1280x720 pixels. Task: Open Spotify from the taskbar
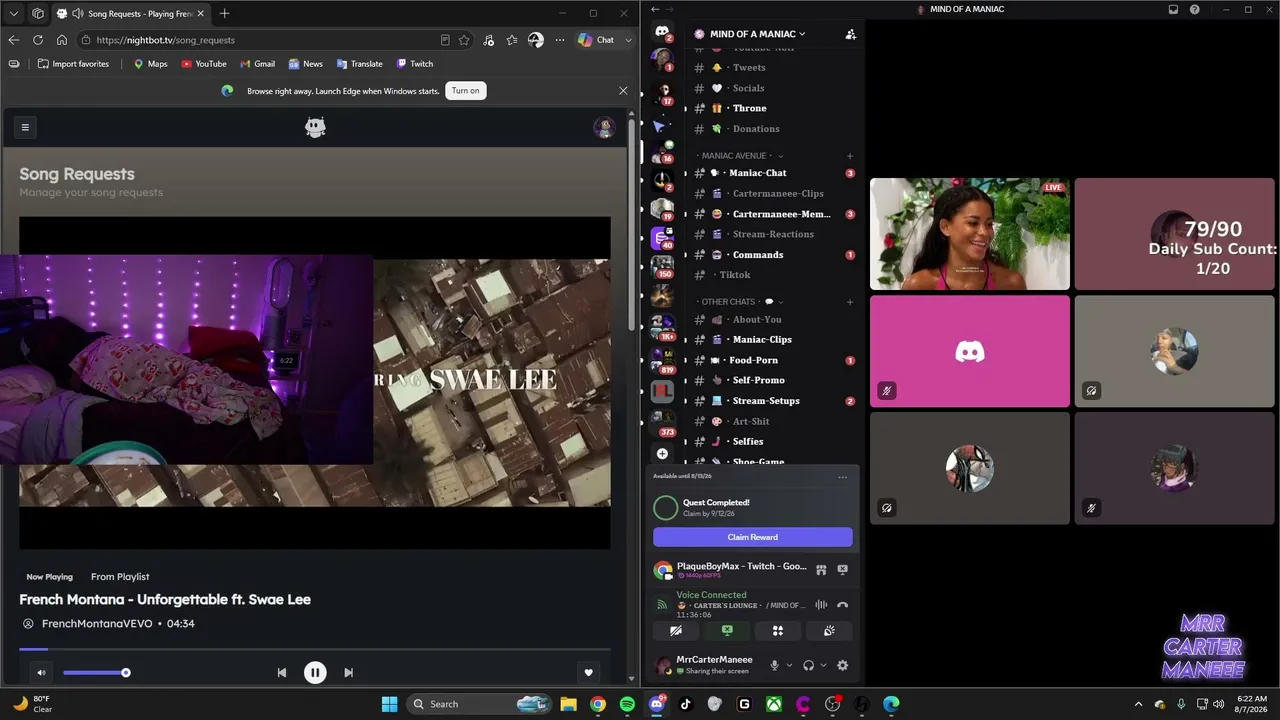point(627,704)
